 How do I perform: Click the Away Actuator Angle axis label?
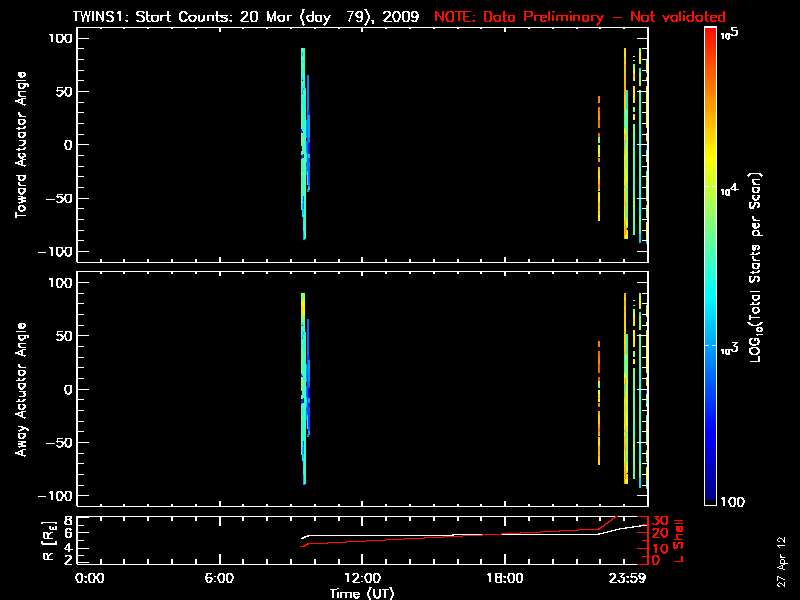pos(20,390)
